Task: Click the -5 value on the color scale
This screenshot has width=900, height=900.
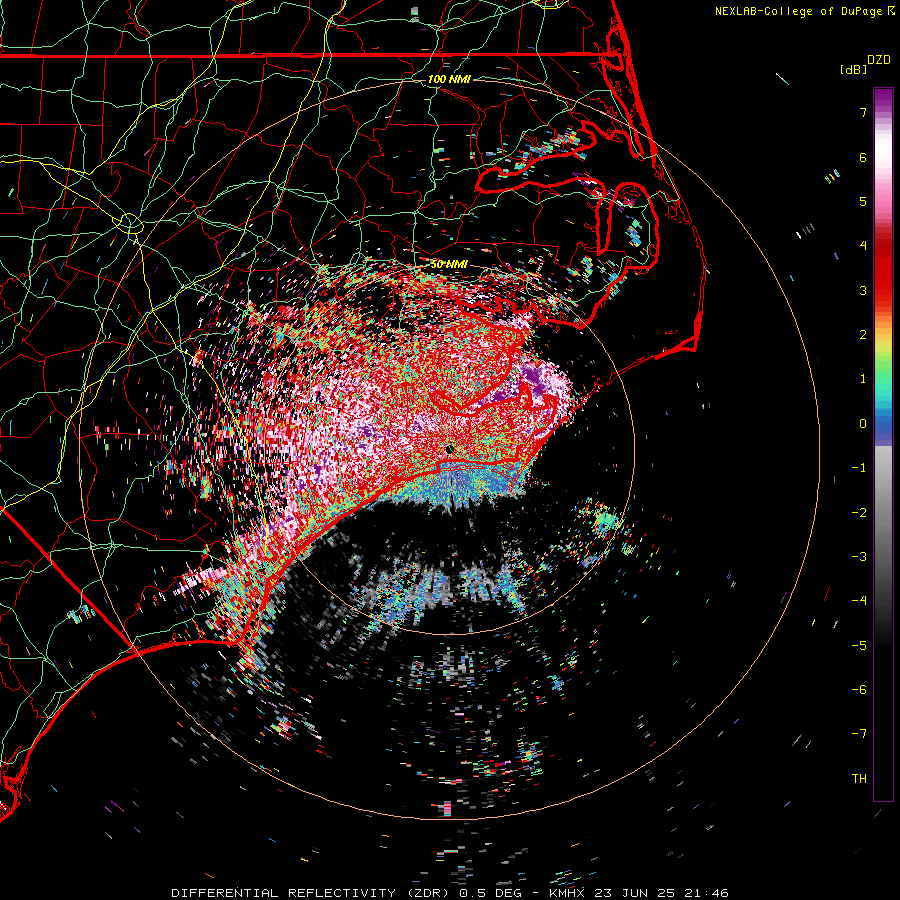Action: tap(859, 646)
